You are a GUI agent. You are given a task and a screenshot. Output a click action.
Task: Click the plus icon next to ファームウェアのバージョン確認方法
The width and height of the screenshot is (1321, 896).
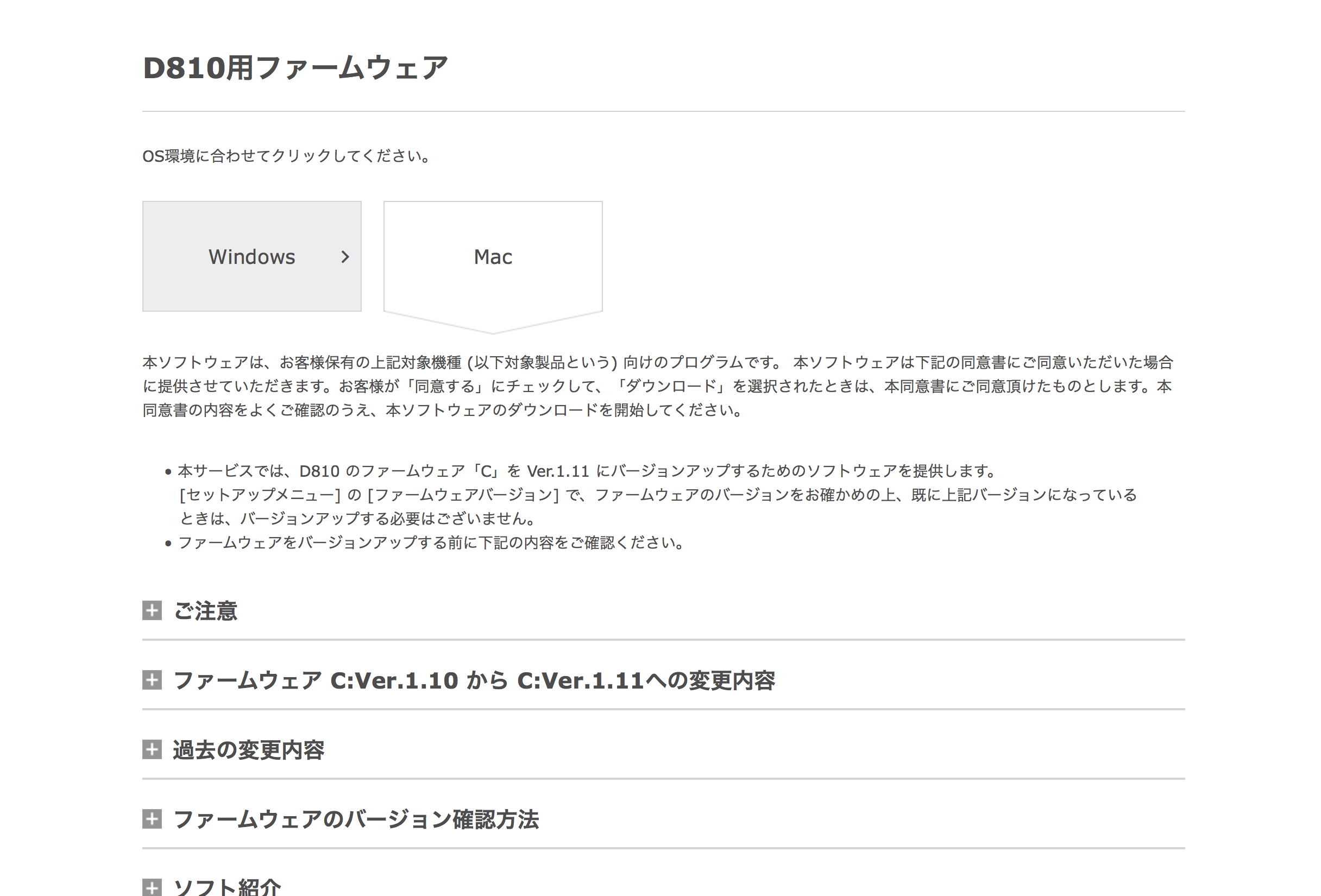(x=152, y=819)
